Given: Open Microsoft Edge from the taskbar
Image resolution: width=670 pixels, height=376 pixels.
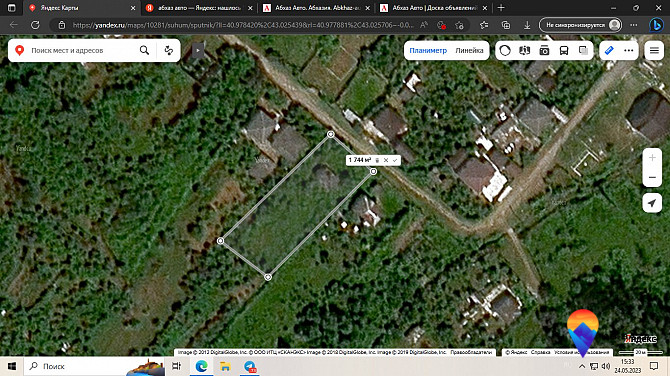Looking at the screenshot, I should [201, 366].
